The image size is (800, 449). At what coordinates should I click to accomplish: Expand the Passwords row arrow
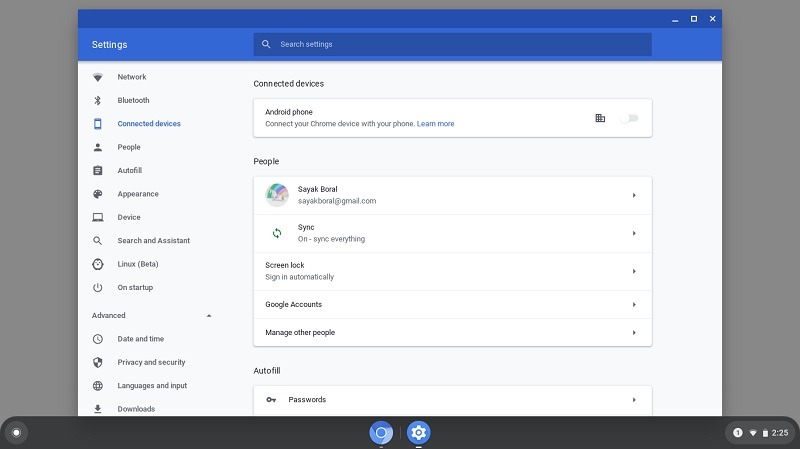pos(634,400)
